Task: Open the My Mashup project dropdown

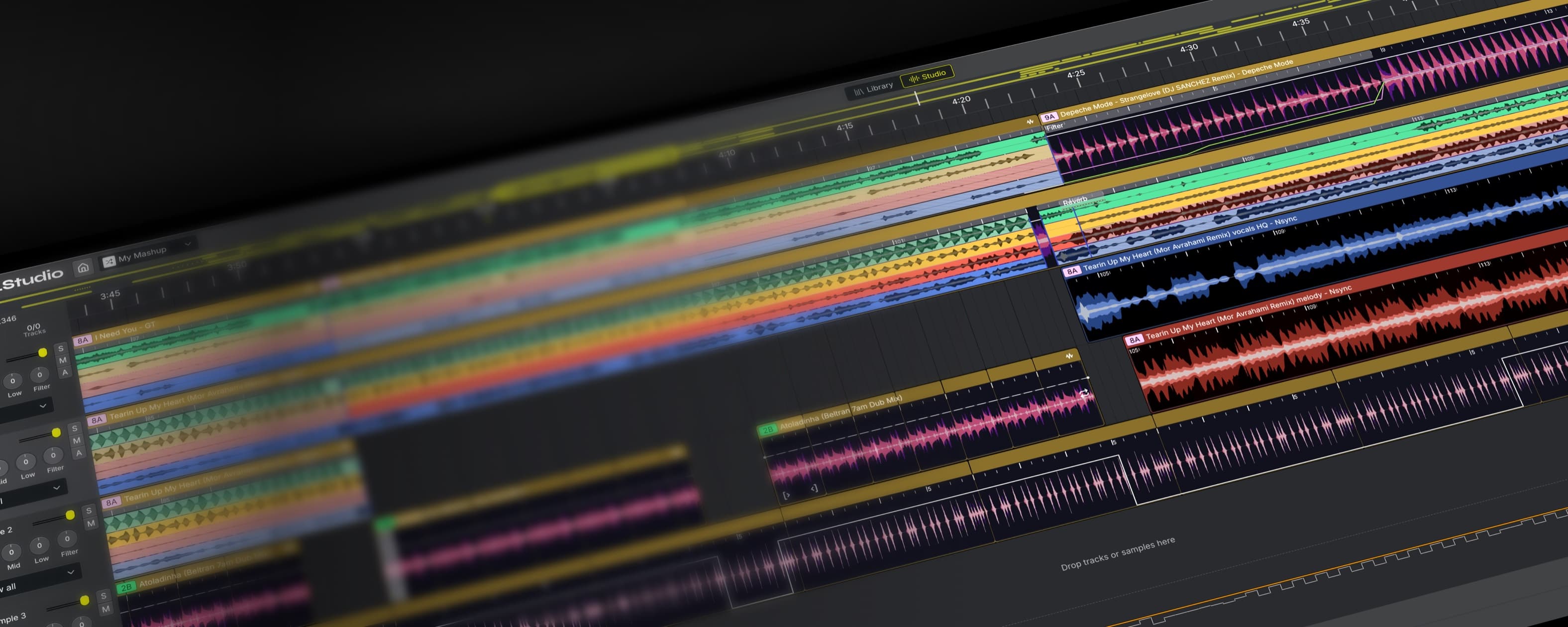Action: [149, 253]
